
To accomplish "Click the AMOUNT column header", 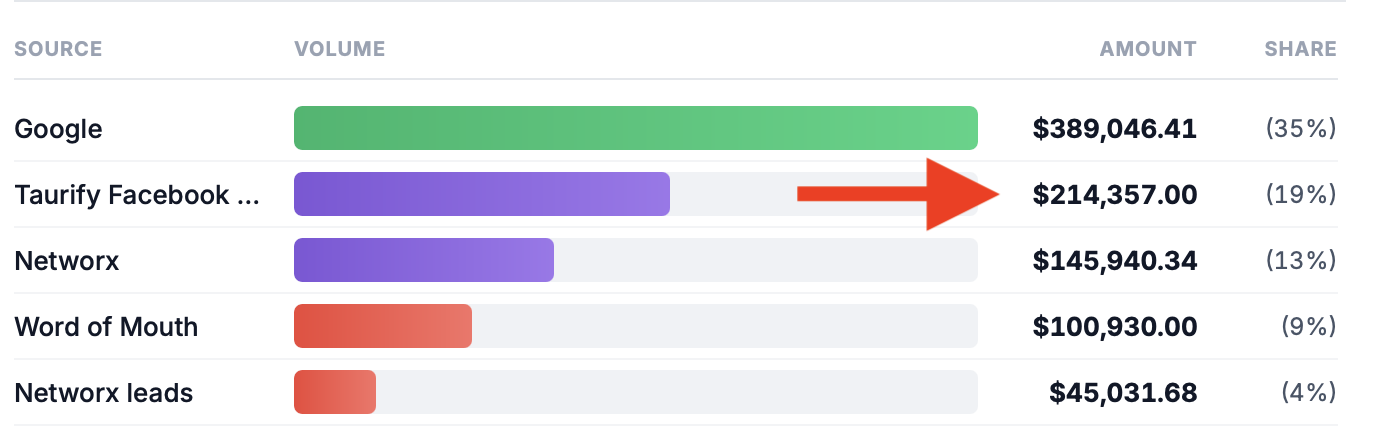I will (x=1147, y=49).
